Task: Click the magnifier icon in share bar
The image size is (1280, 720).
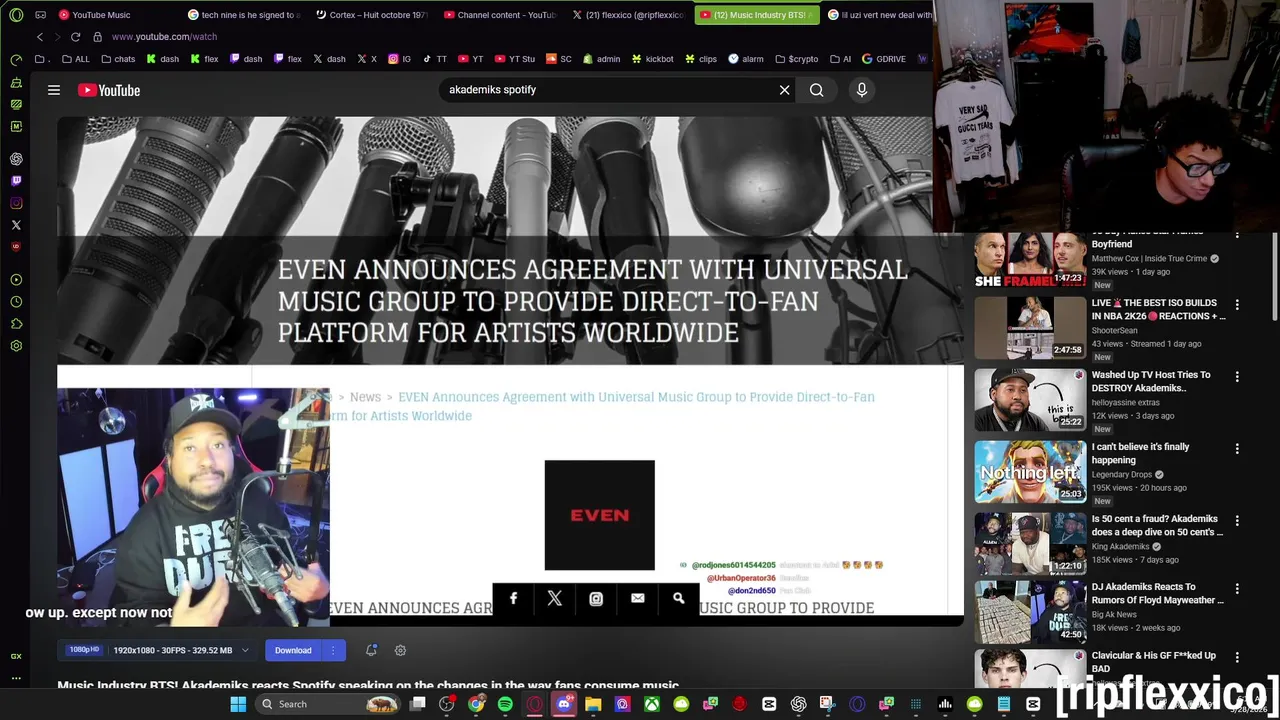Action: 679,598
